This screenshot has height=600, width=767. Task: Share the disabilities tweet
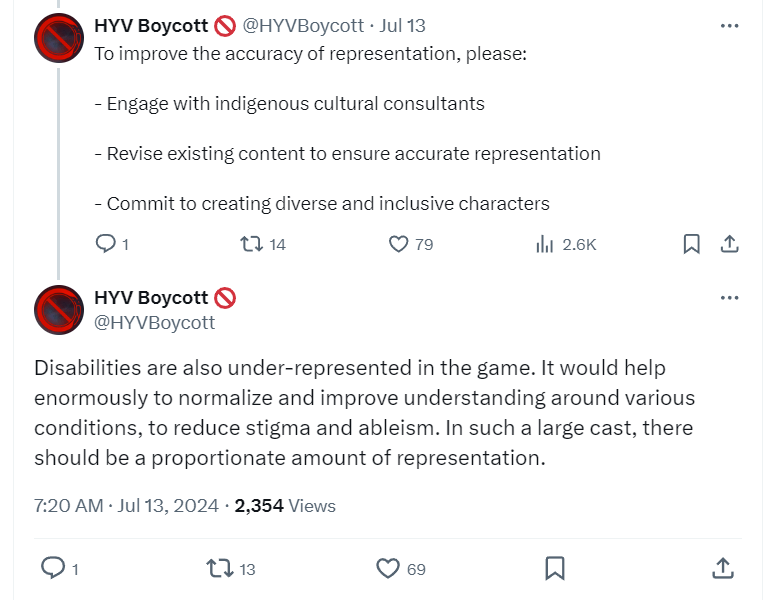pos(722,568)
